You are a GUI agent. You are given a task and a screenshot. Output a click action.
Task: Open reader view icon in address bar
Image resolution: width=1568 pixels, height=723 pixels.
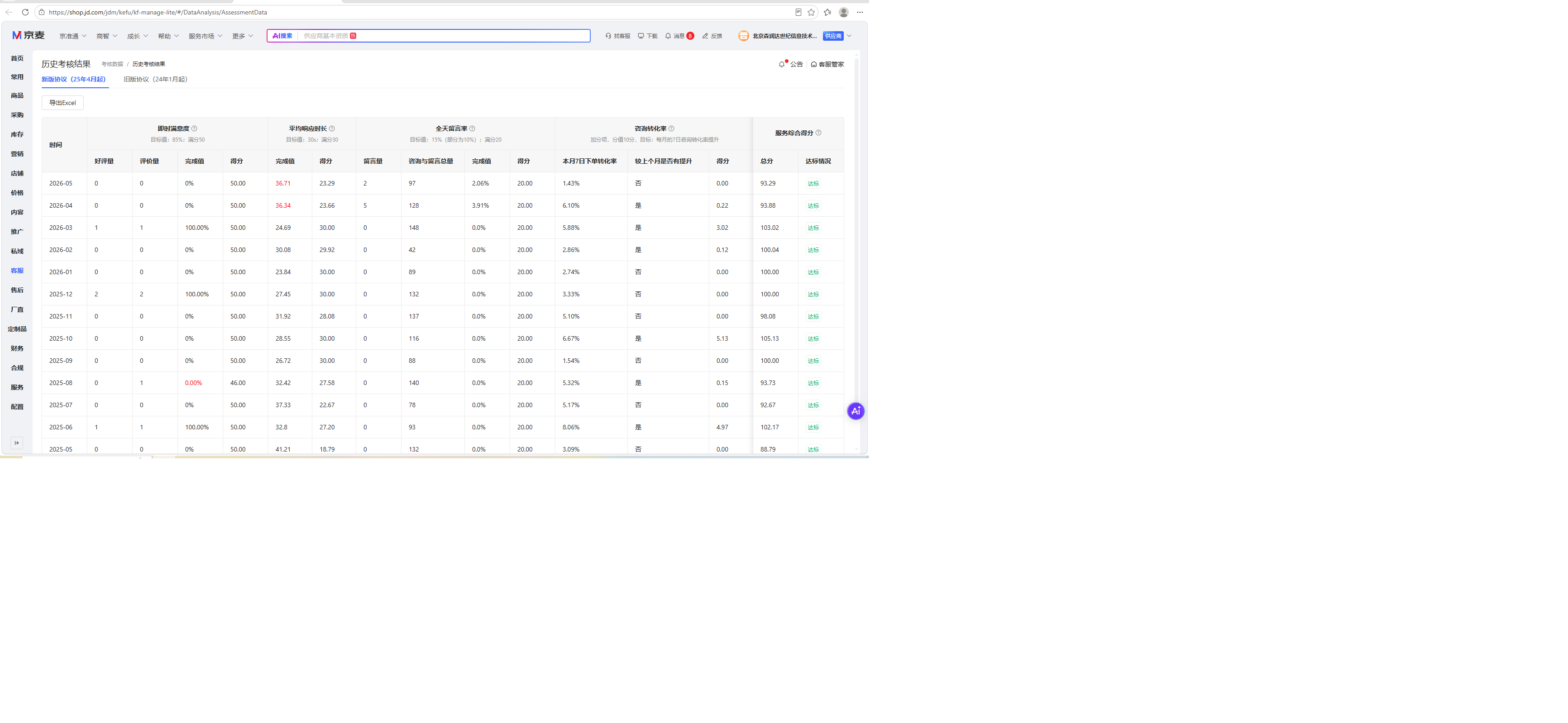tap(798, 12)
